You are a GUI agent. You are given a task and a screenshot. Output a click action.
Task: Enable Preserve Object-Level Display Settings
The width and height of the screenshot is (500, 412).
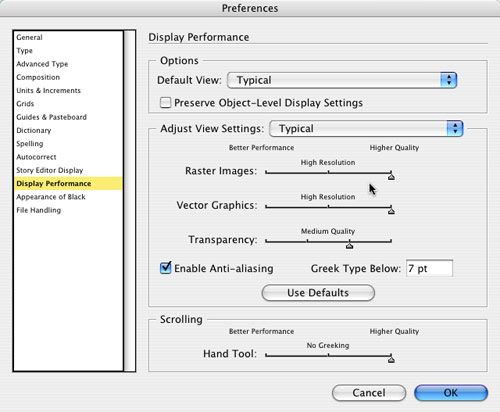(x=165, y=103)
